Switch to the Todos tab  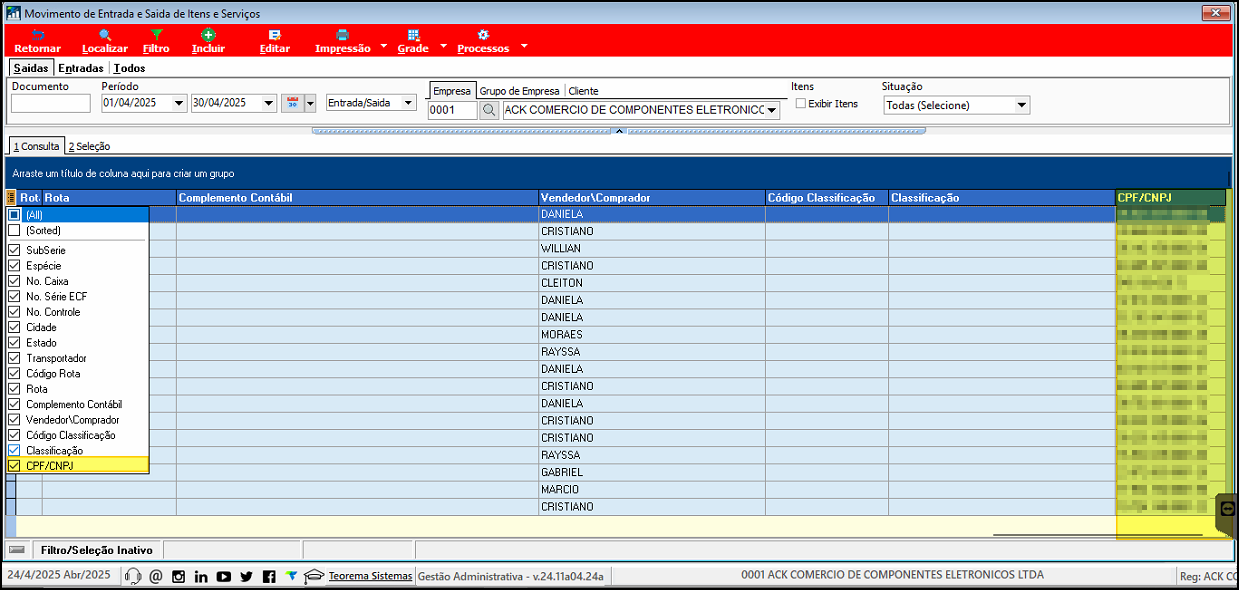[129, 68]
